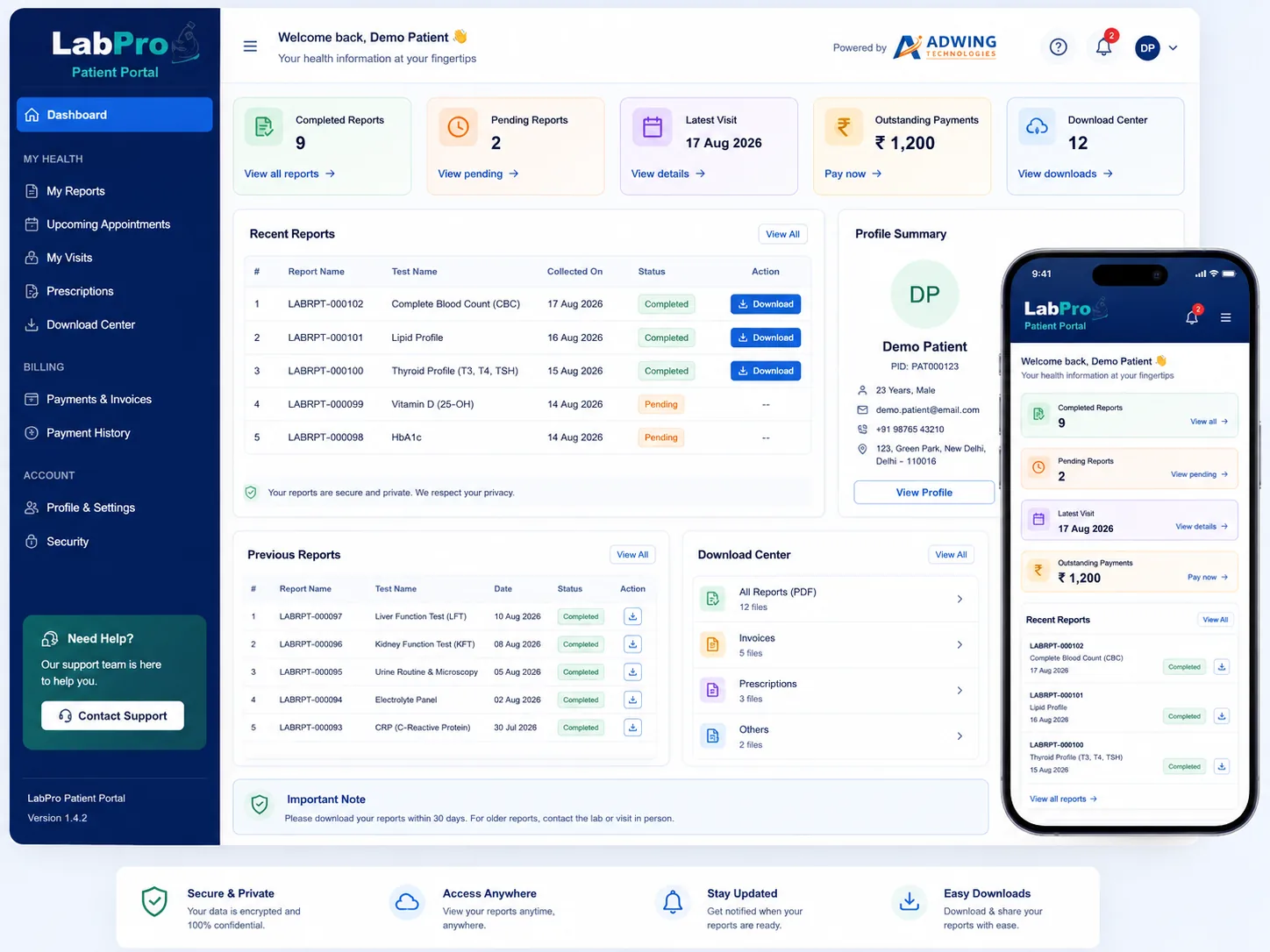Tap View All on phone Recent Reports
The width and height of the screenshot is (1270, 952).
coord(1216,620)
